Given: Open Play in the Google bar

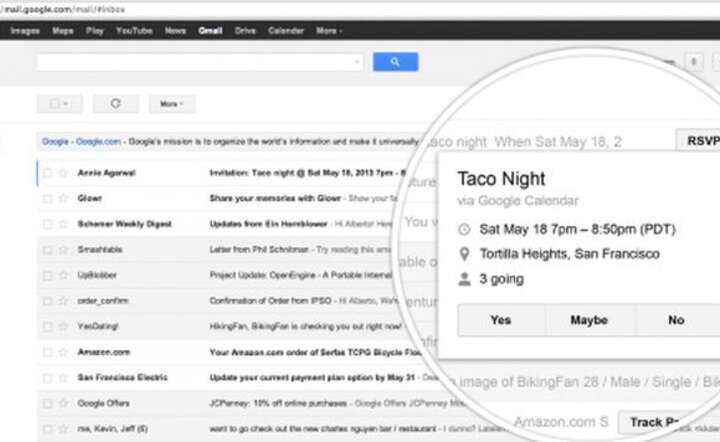Looking at the screenshot, I should (x=95, y=31).
